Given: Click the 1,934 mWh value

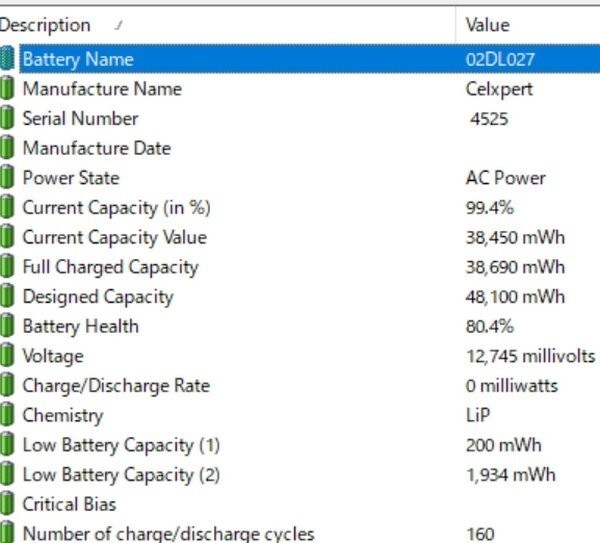Looking at the screenshot, I should (511, 475).
